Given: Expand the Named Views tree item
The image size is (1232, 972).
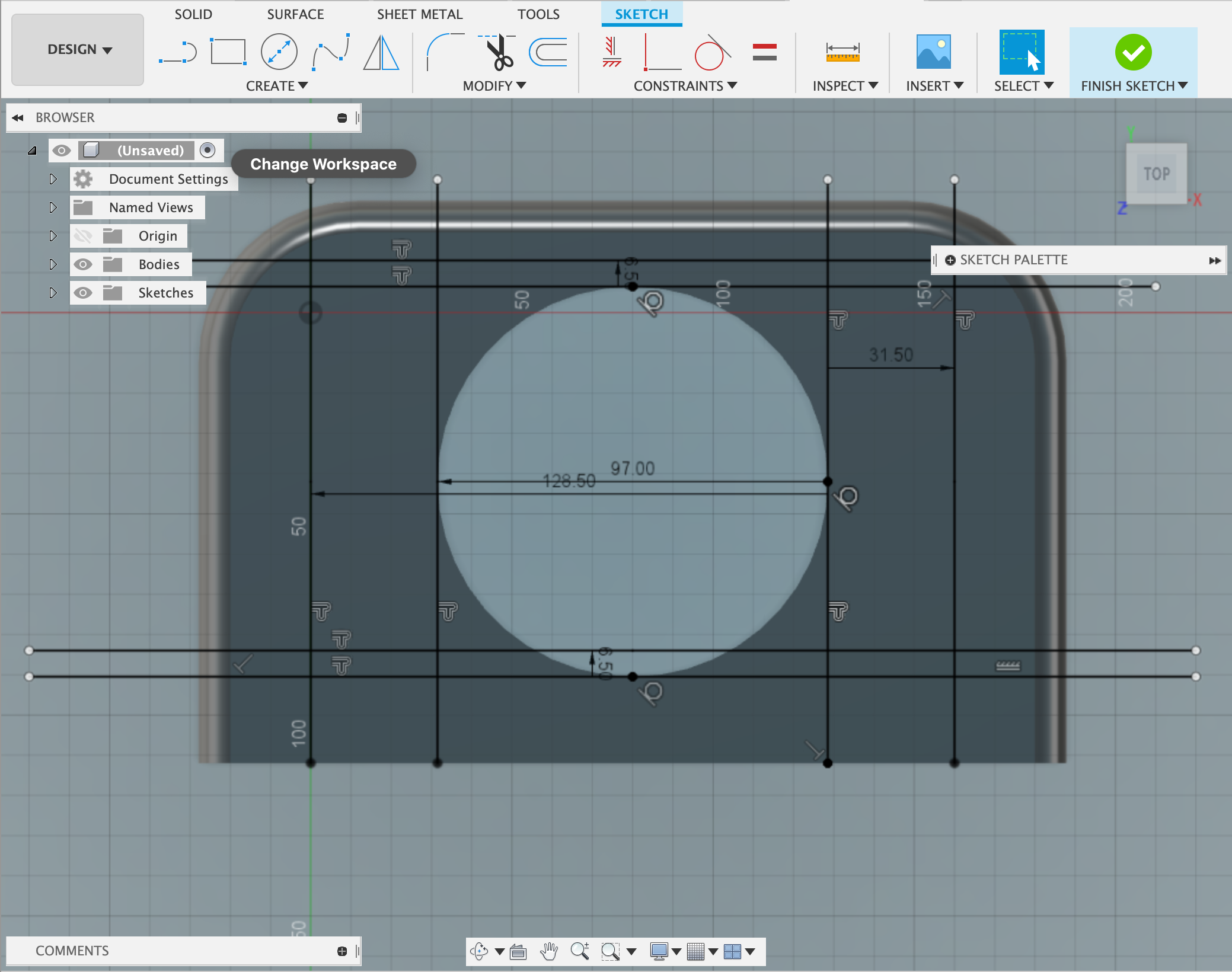Looking at the screenshot, I should [x=51, y=207].
